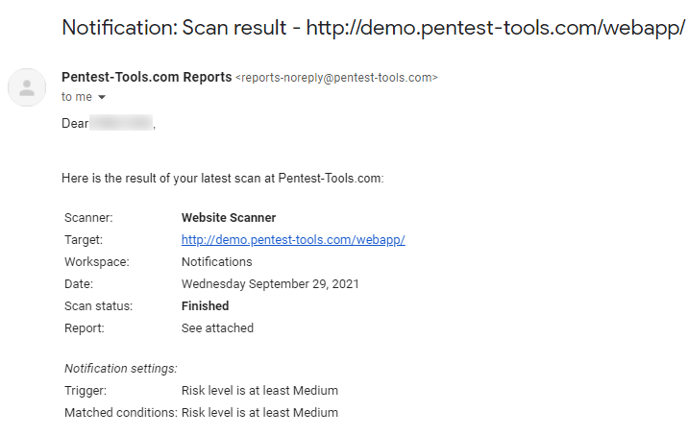This screenshot has width=688, height=436.
Task: Click the Scan status: field label
Action: (x=98, y=306)
